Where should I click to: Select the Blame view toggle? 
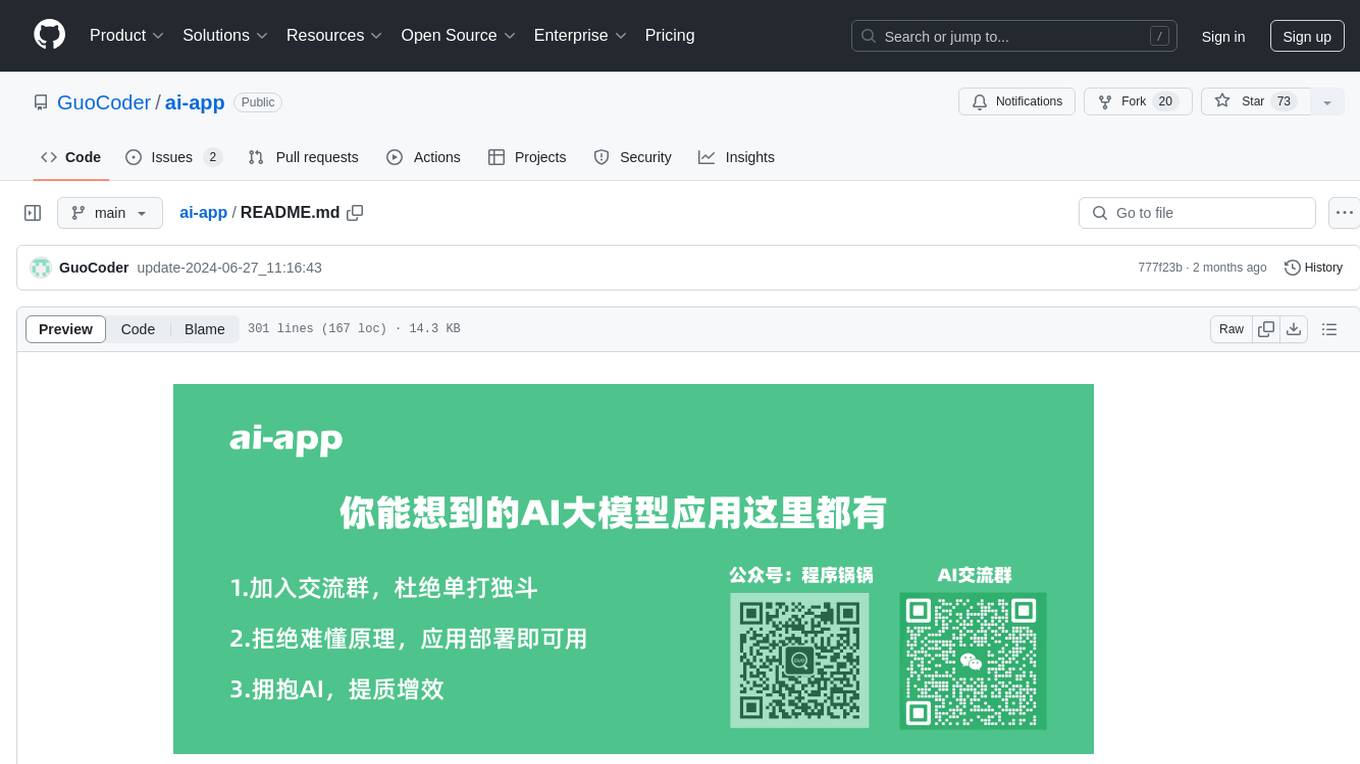click(x=204, y=329)
